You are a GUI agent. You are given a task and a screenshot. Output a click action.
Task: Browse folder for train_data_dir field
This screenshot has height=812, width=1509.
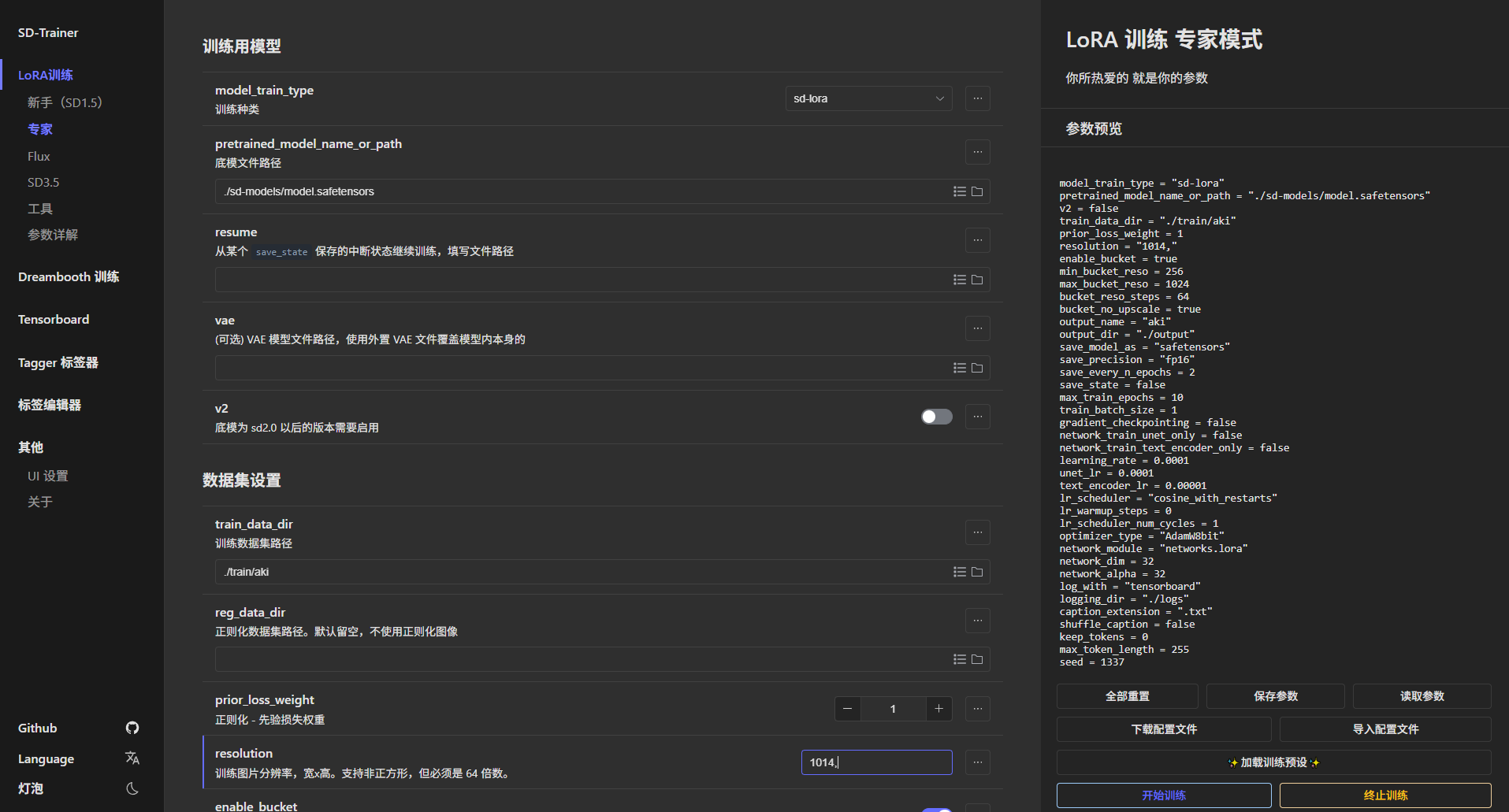[x=977, y=572]
